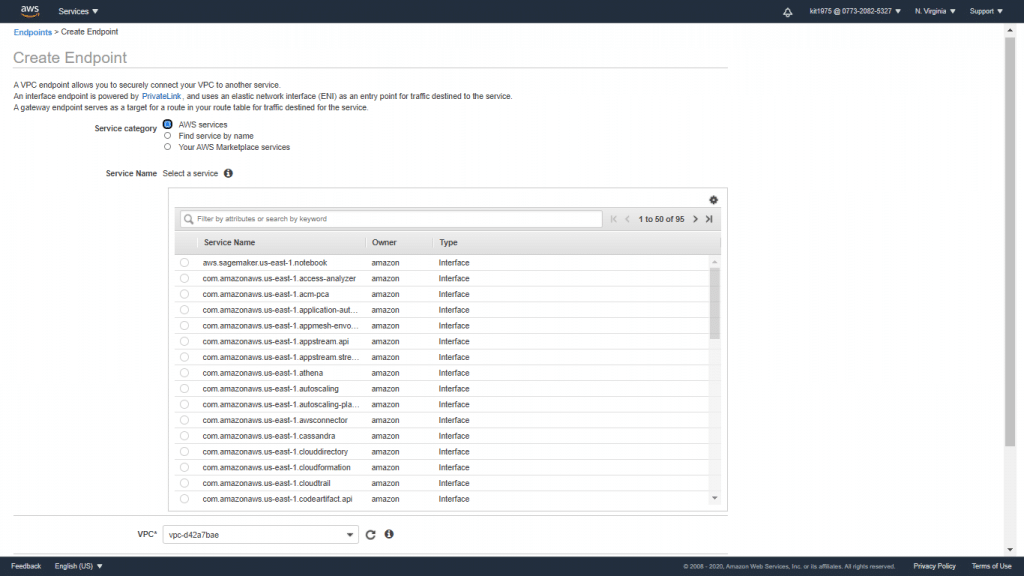Select the AWS services radio option
The image size is (1024, 576).
(x=168, y=124)
